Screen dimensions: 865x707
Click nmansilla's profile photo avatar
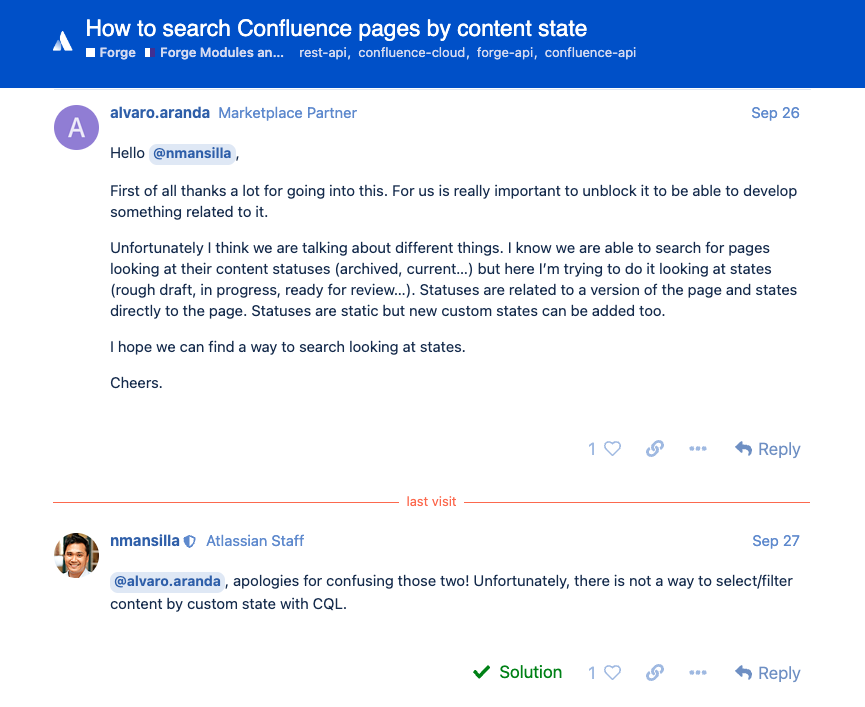(76, 555)
